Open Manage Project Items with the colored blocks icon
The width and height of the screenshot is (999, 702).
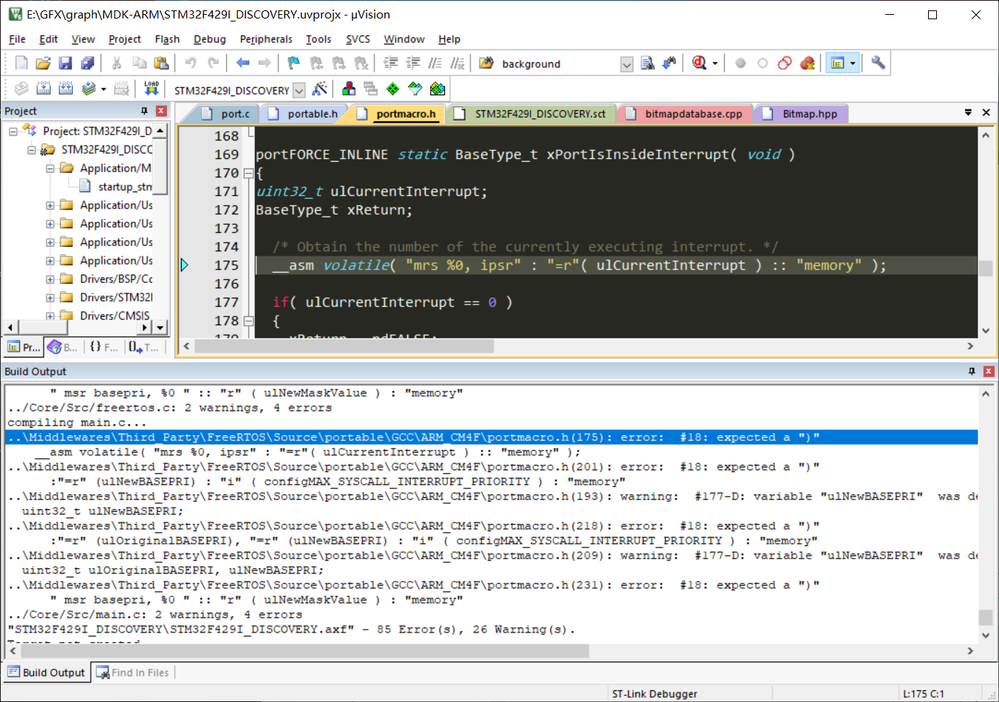point(349,89)
